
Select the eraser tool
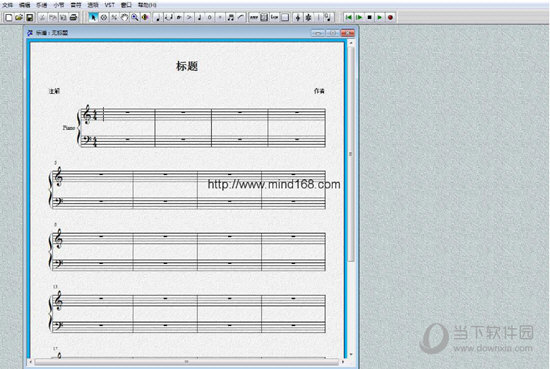[x=104, y=17]
